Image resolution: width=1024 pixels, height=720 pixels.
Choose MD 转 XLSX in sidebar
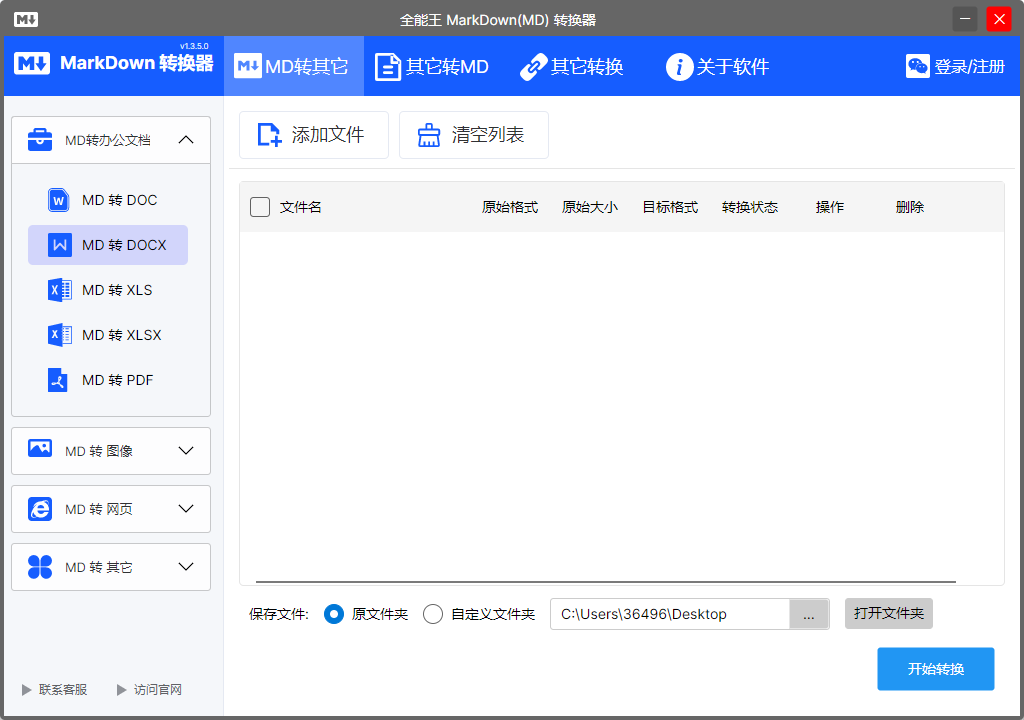[108, 335]
